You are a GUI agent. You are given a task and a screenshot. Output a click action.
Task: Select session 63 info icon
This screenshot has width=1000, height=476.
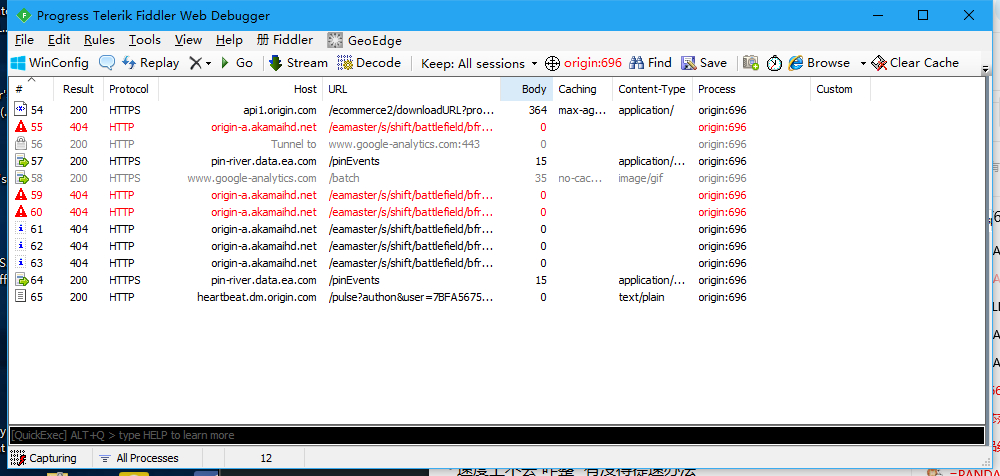pos(20,263)
